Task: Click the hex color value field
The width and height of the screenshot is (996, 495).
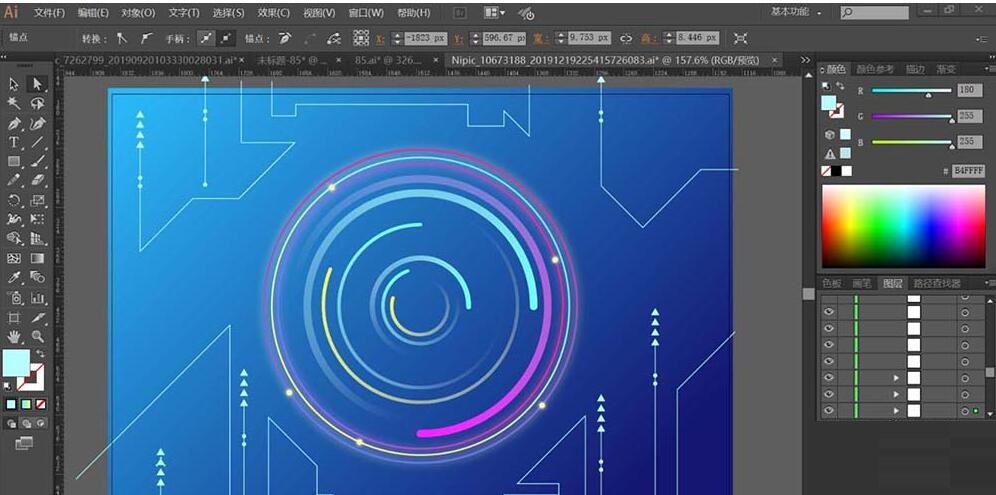Action: [968, 171]
